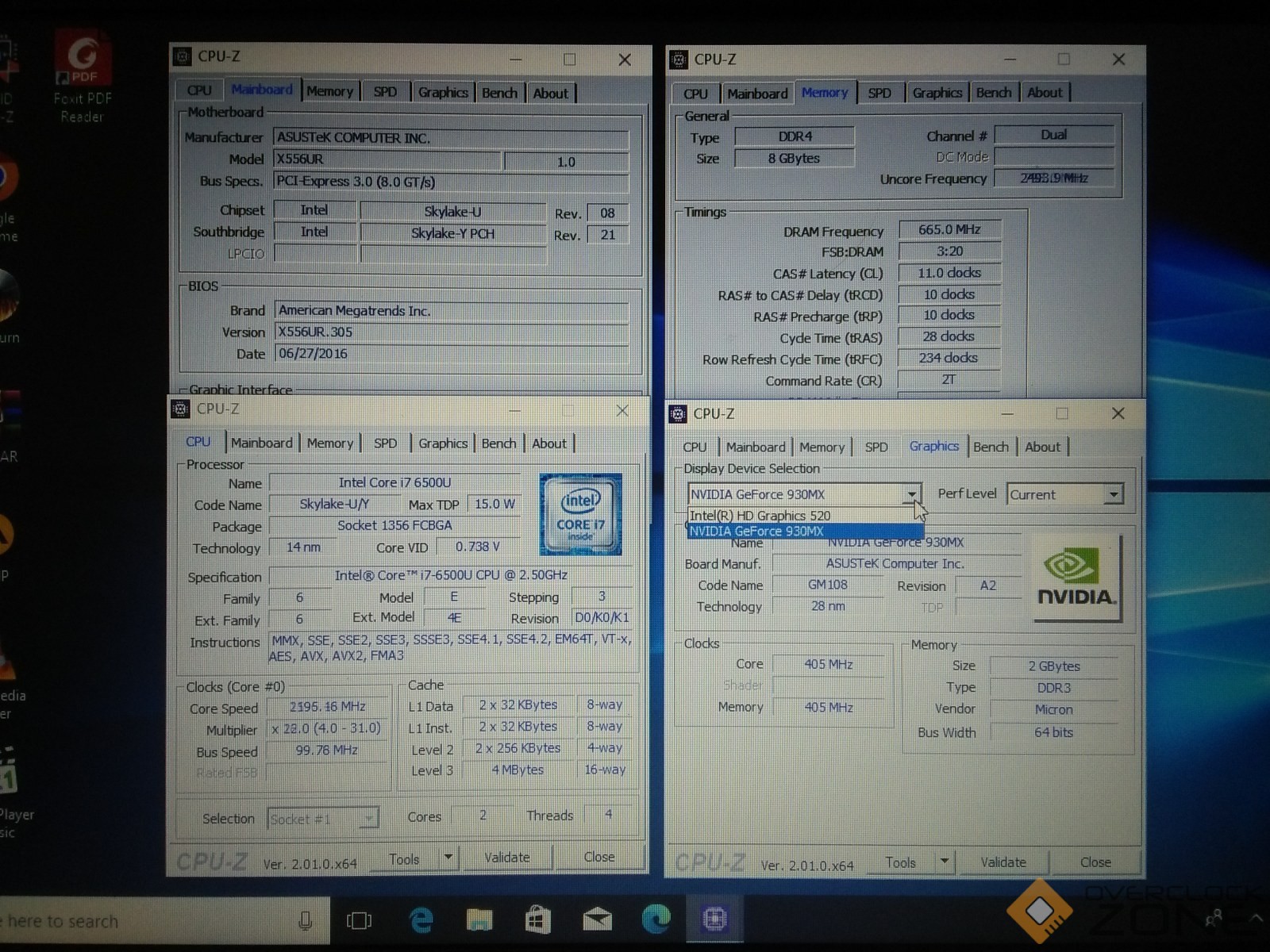
Task: Open Mail app from the taskbar
Action: [597, 920]
